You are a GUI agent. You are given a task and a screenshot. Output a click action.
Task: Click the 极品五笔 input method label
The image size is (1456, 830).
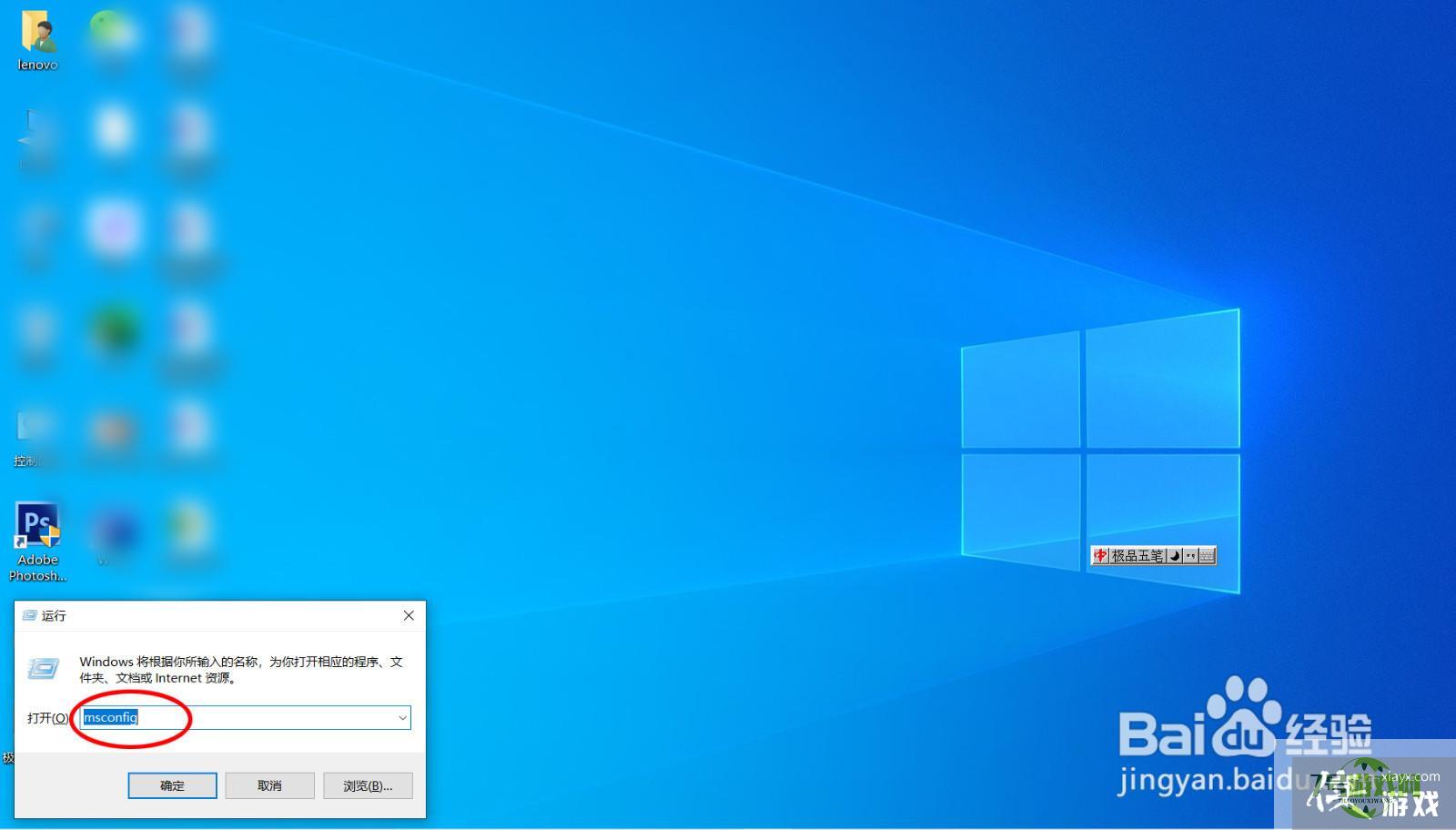(x=1137, y=555)
